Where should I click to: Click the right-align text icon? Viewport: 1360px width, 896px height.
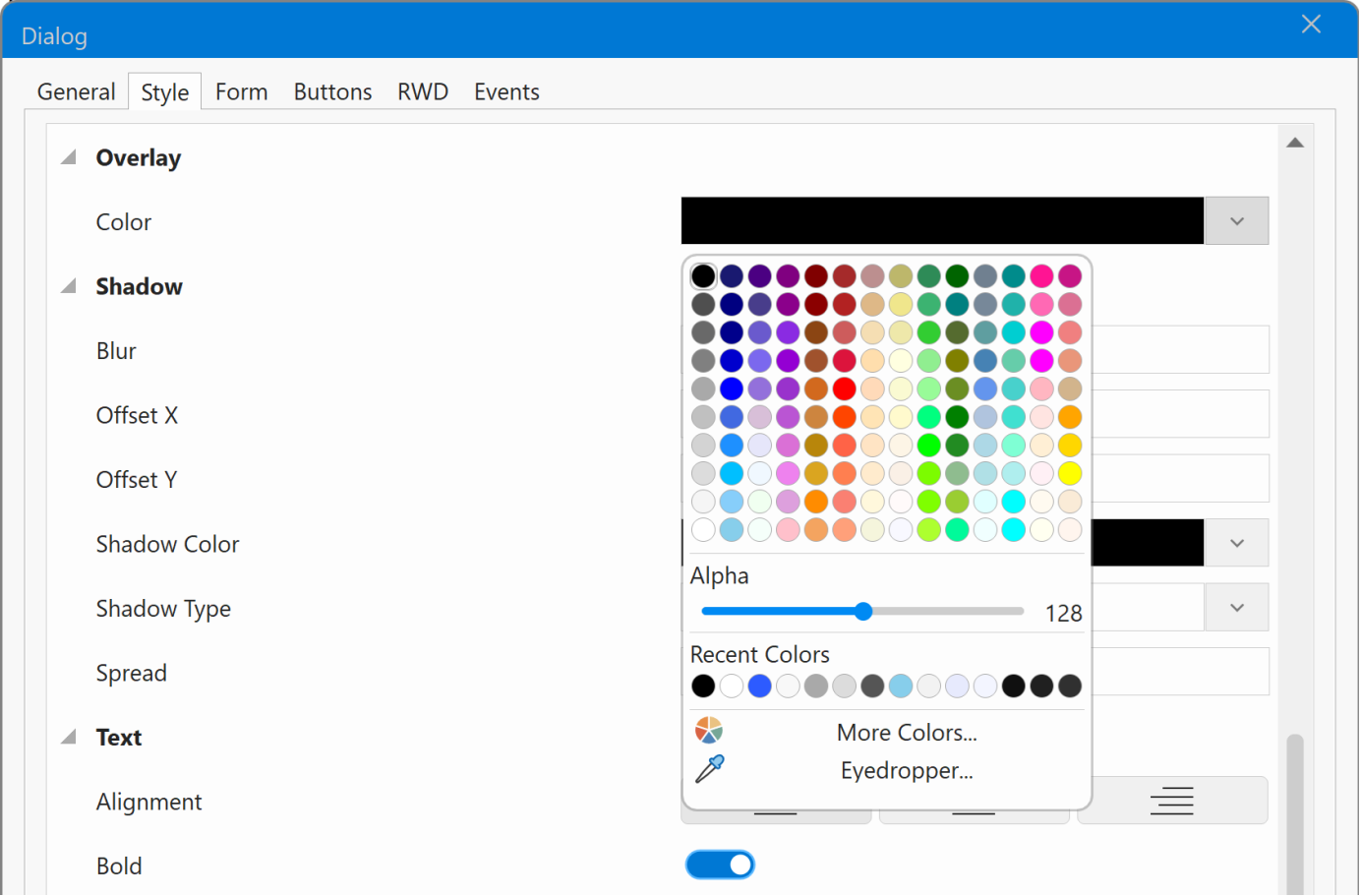(x=1171, y=801)
